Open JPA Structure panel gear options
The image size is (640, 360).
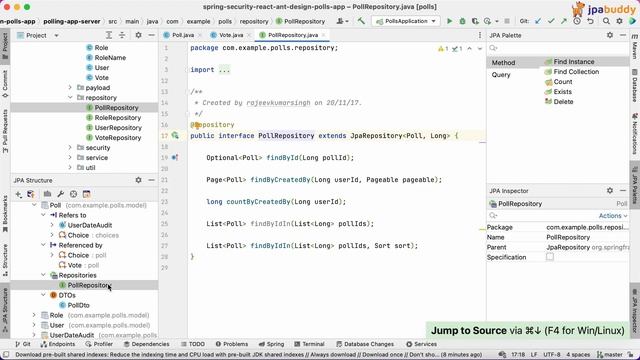coord(138,180)
